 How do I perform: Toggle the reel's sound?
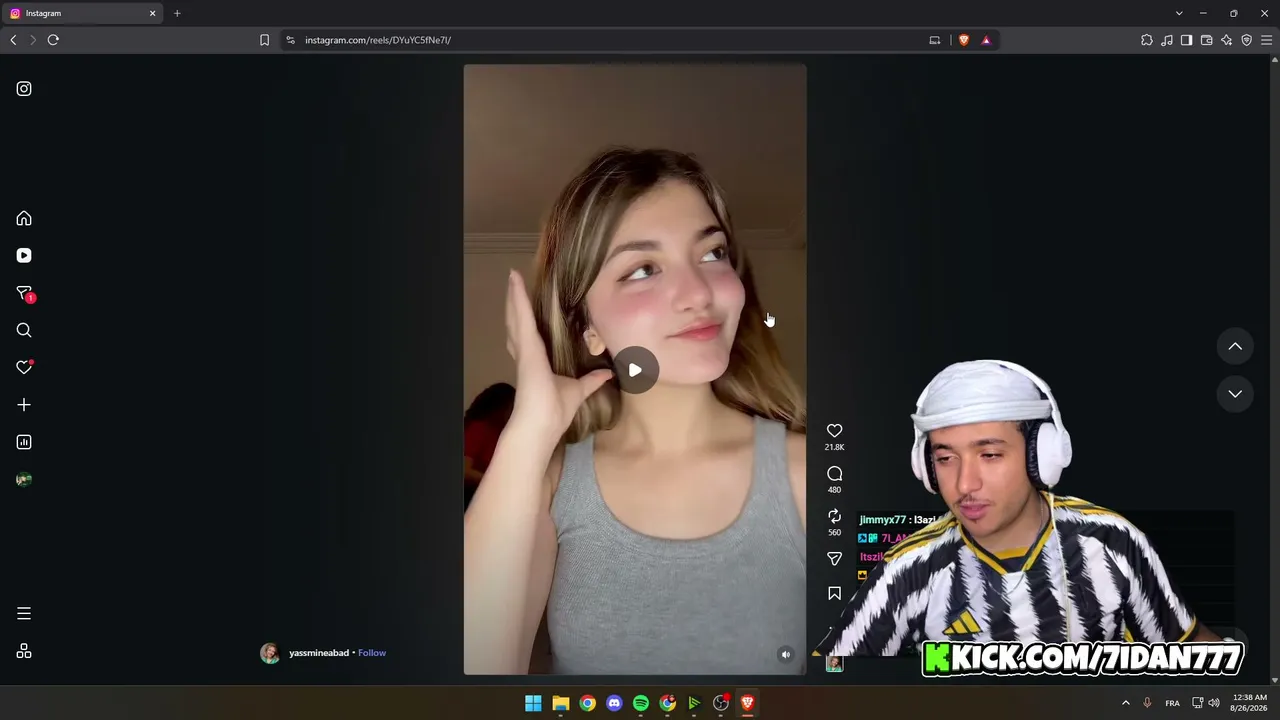click(x=786, y=655)
